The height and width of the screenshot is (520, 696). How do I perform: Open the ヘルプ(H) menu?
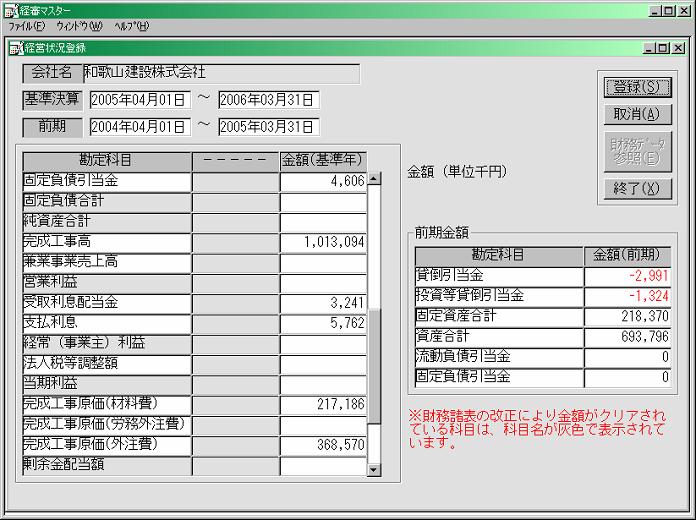(x=131, y=26)
